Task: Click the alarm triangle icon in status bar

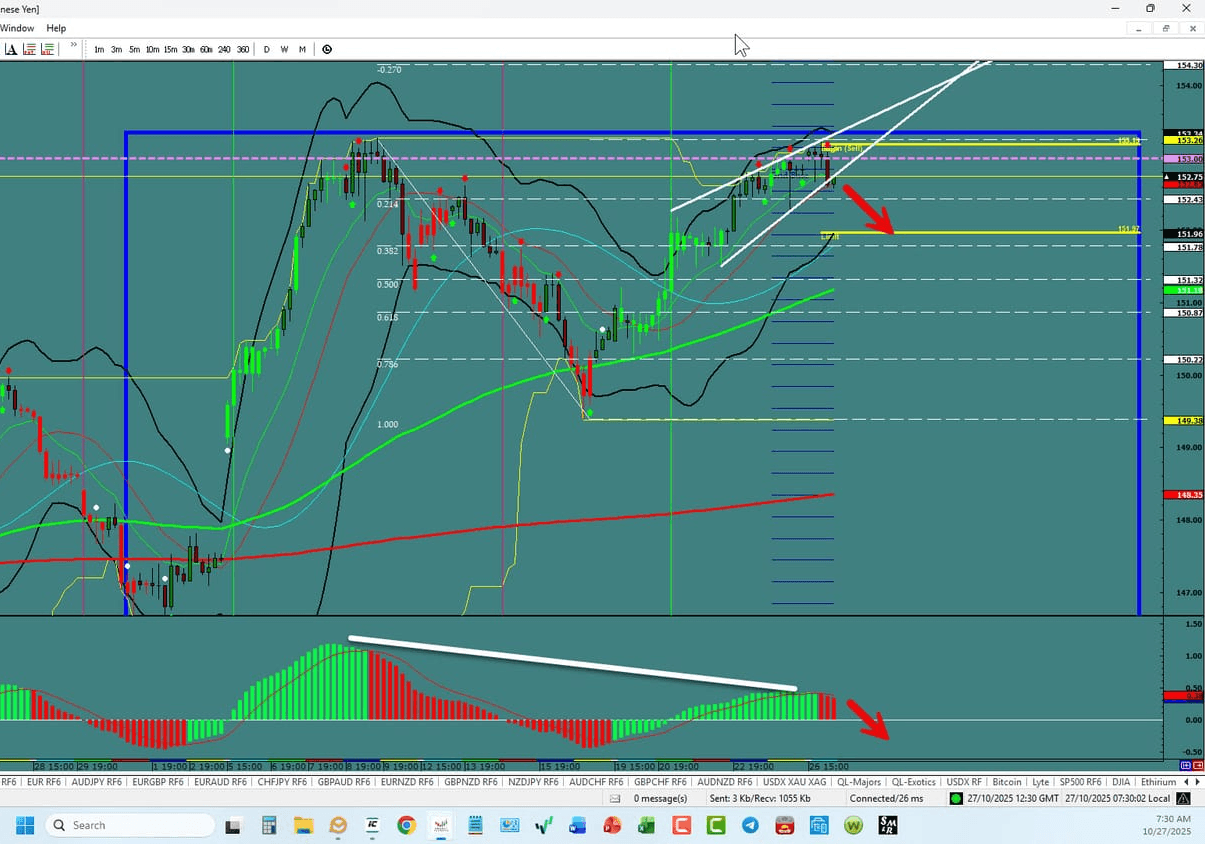Action: (1183, 798)
